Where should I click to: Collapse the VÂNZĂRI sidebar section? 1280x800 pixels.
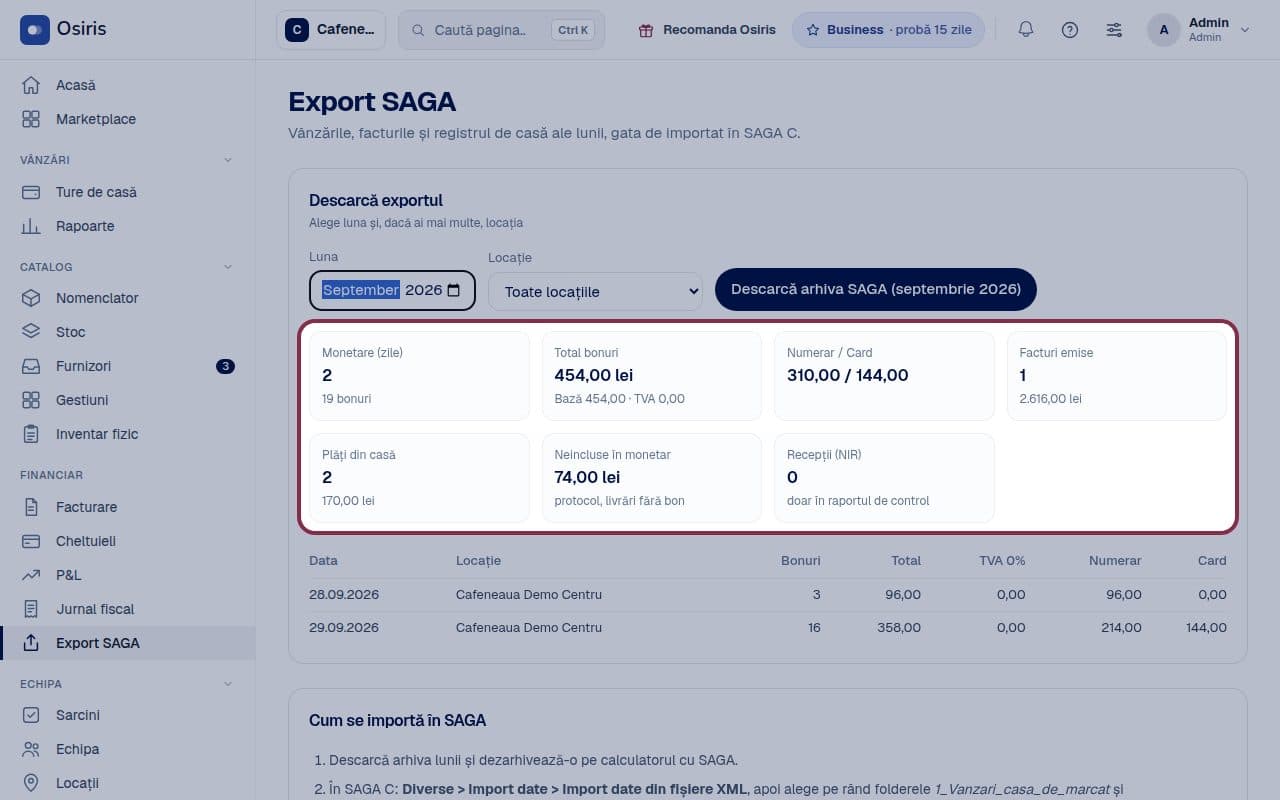click(227, 160)
